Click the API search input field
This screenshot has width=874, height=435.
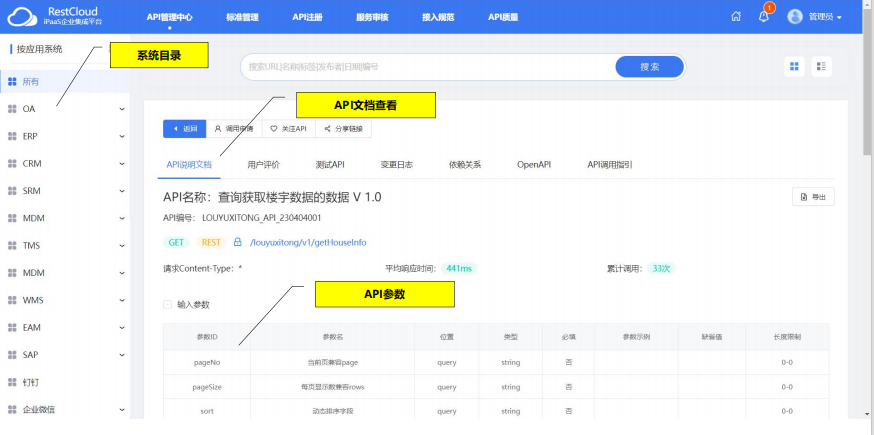[425, 66]
